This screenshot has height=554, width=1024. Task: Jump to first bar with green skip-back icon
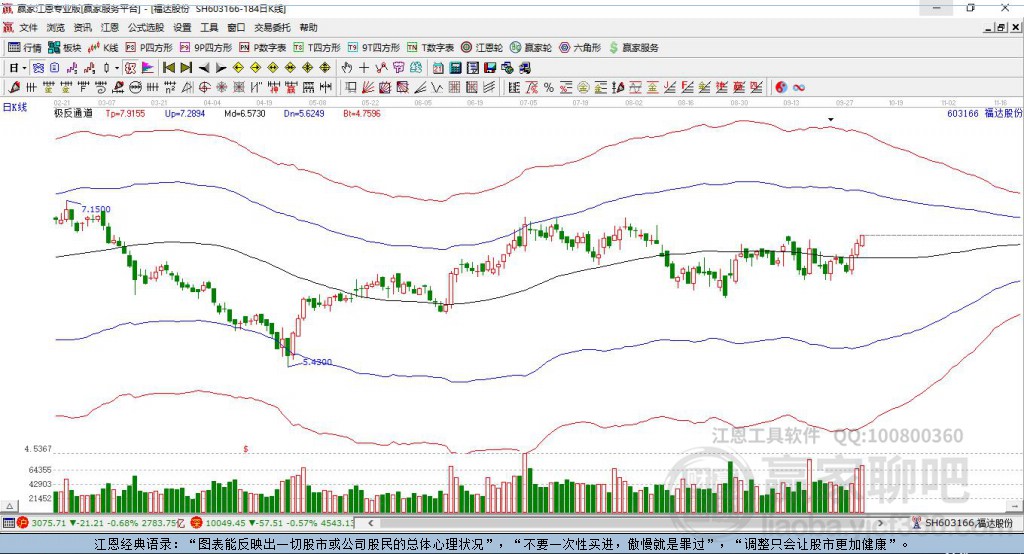pos(169,68)
